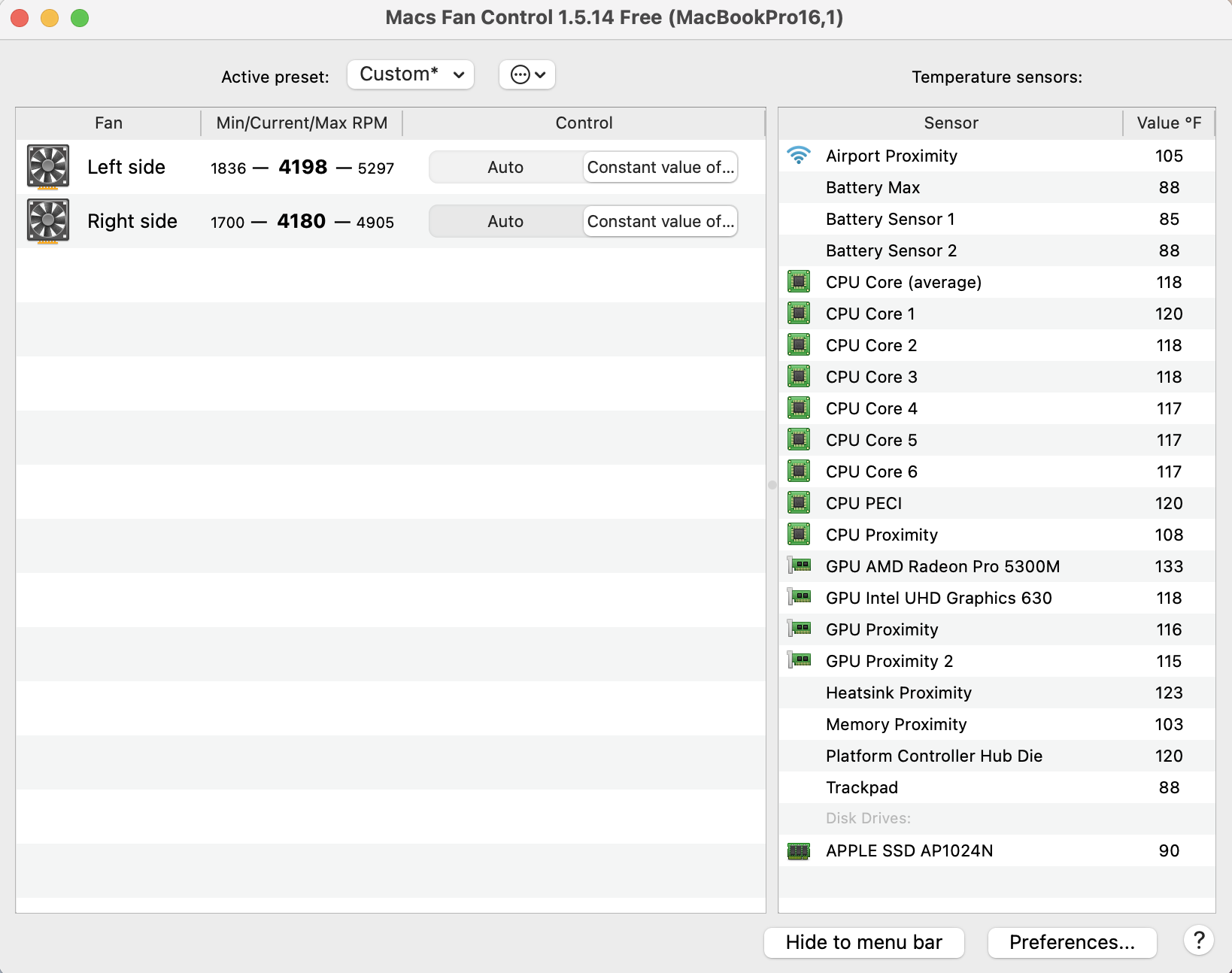Click the CPU PECI sensor icon
The height and width of the screenshot is (973, 1232).
tap(799, 503)
